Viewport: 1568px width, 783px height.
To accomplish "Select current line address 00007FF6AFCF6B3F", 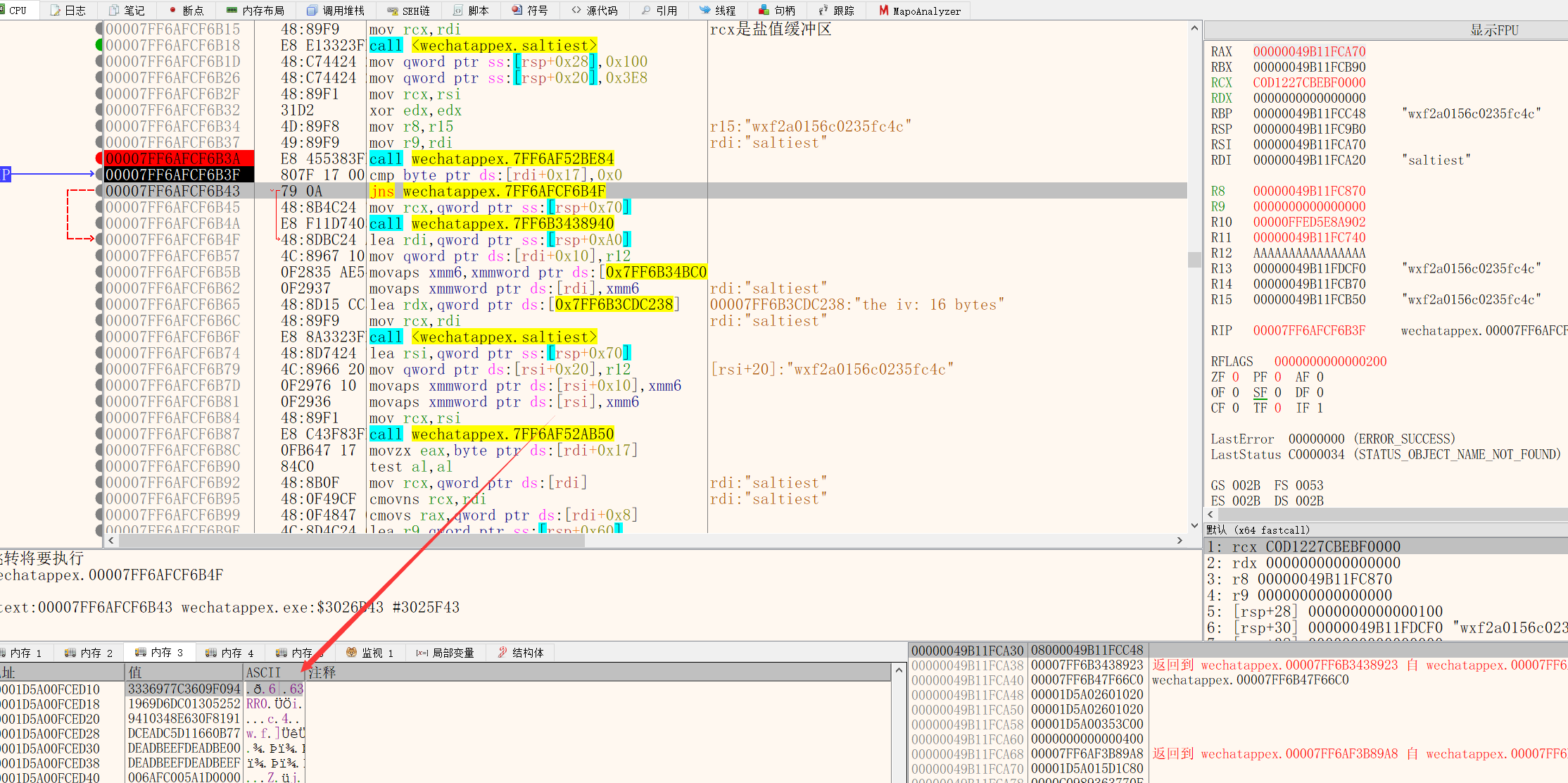I will click(172, 175).
